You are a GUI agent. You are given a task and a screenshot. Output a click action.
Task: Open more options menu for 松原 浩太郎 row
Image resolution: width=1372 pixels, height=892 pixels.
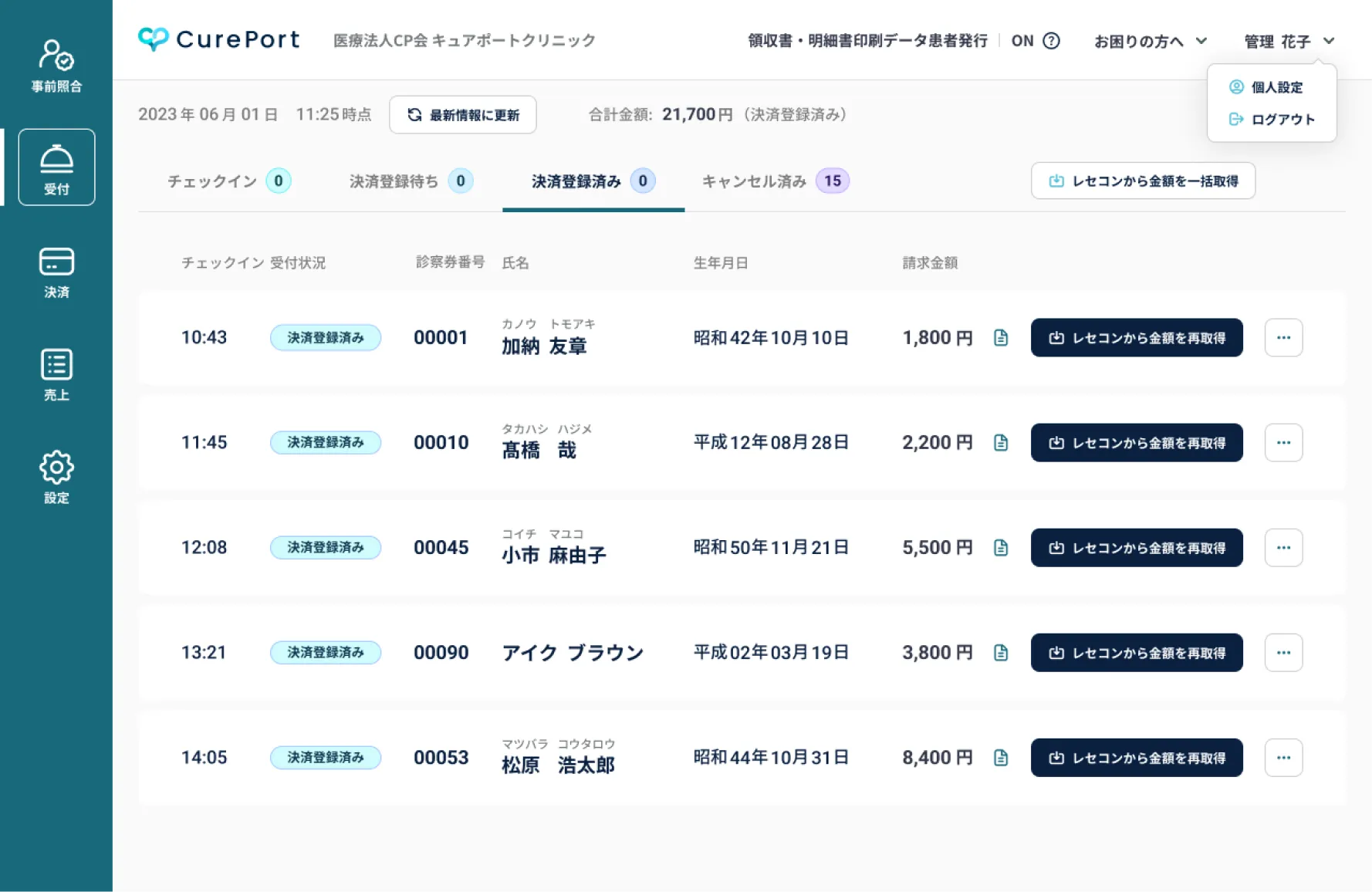point(1283,758)
